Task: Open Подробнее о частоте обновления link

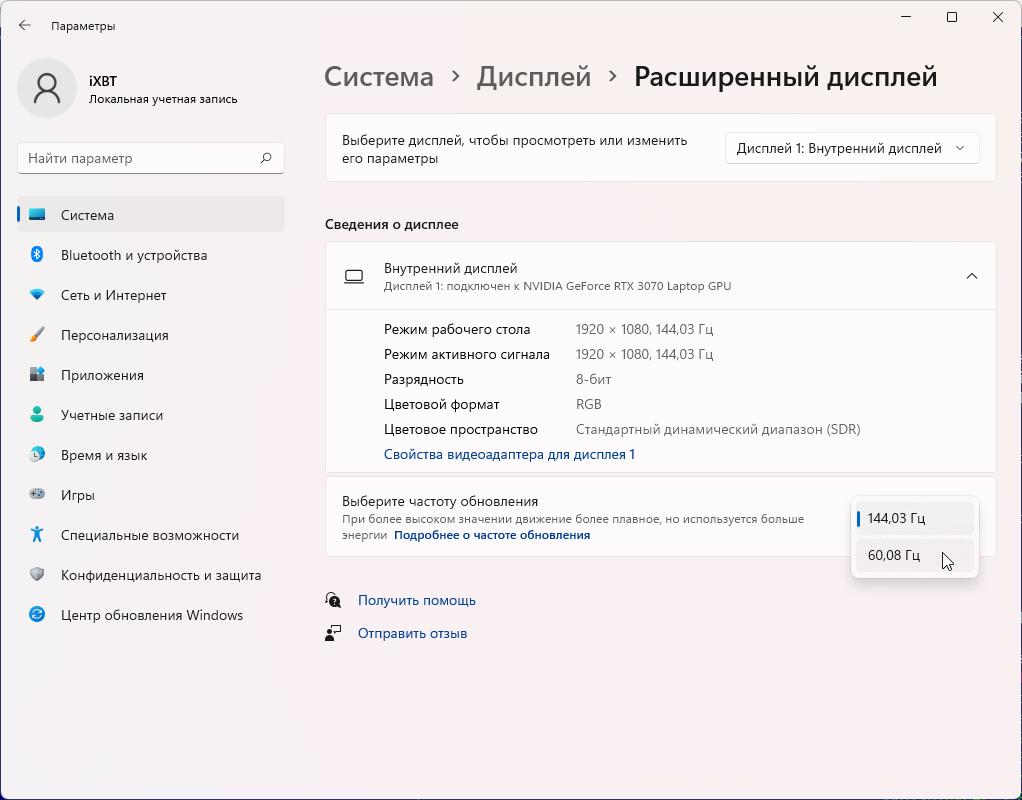Action: coord(492,535)
